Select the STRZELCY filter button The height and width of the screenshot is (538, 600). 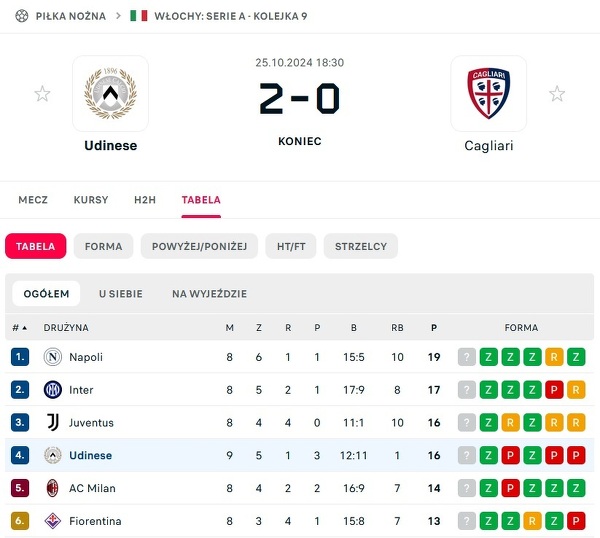[x=361, y=246]
